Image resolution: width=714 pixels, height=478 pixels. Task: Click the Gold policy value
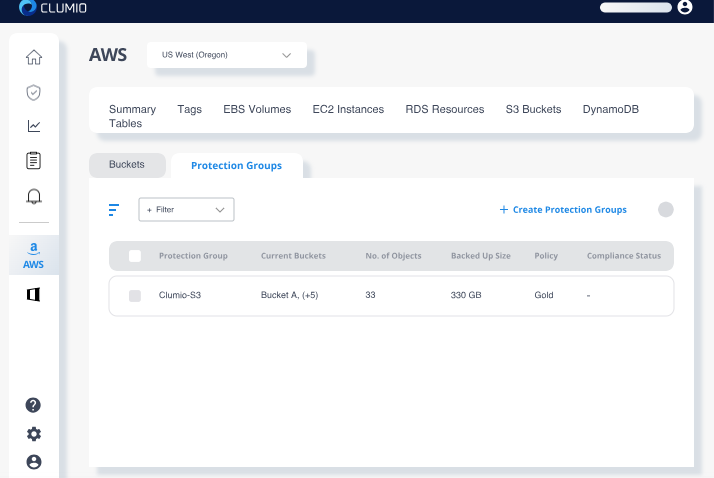point(544,295)
